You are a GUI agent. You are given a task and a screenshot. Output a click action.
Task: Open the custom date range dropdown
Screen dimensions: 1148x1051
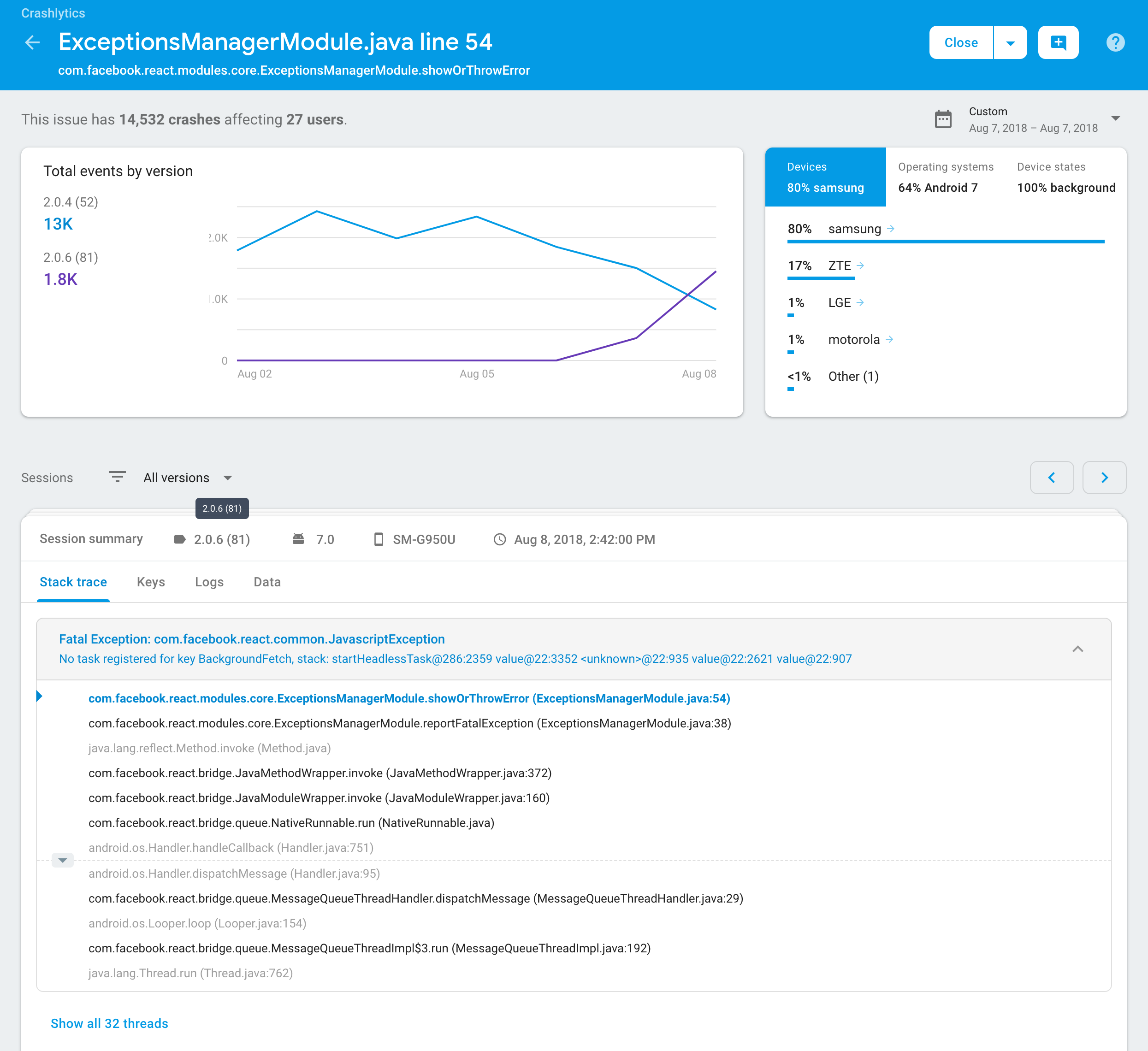click(1116, 119)
